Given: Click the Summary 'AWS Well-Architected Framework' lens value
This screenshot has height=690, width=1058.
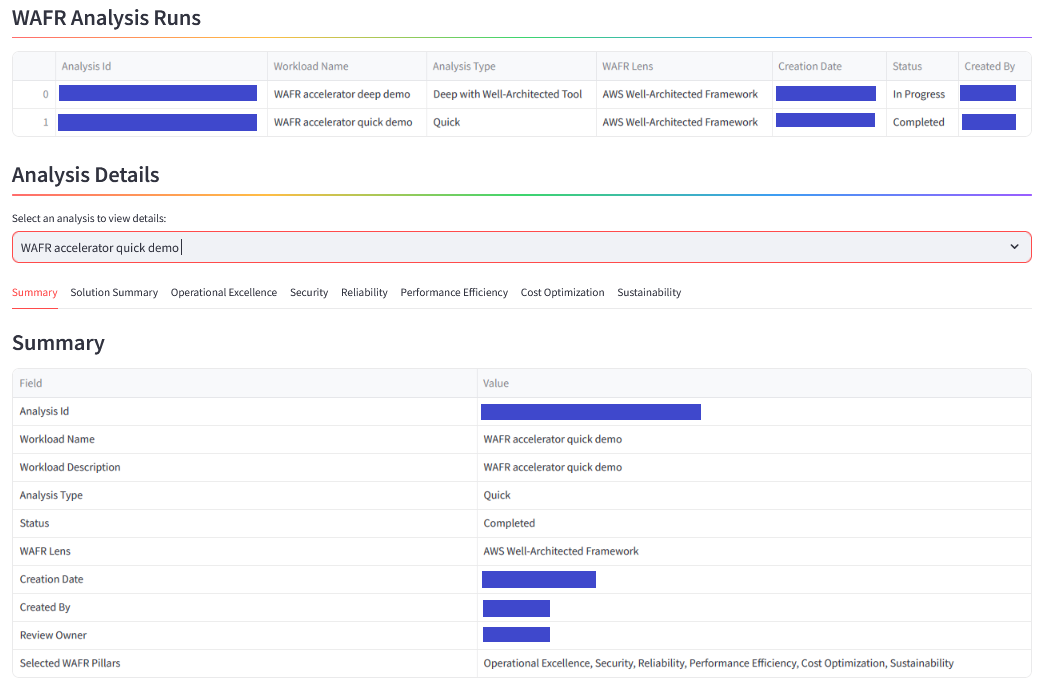Looking at the screenshot, I should coord(754,551).
